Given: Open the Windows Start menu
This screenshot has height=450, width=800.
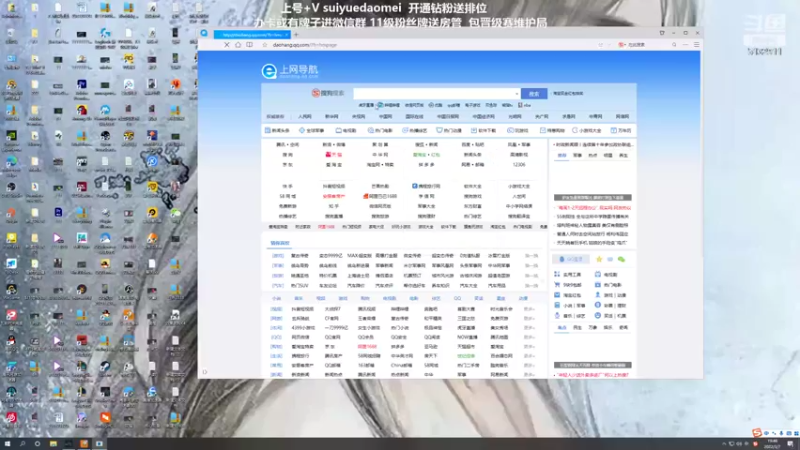Looking at the screenshot, I should click(x=7, y=444).
